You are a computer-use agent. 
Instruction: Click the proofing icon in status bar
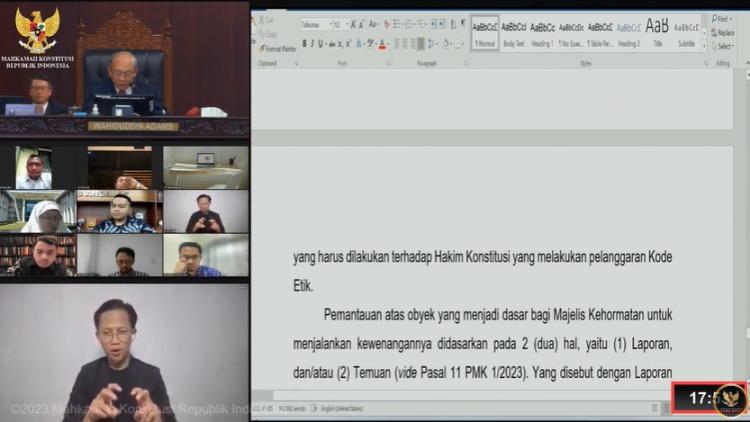(314, 408)
